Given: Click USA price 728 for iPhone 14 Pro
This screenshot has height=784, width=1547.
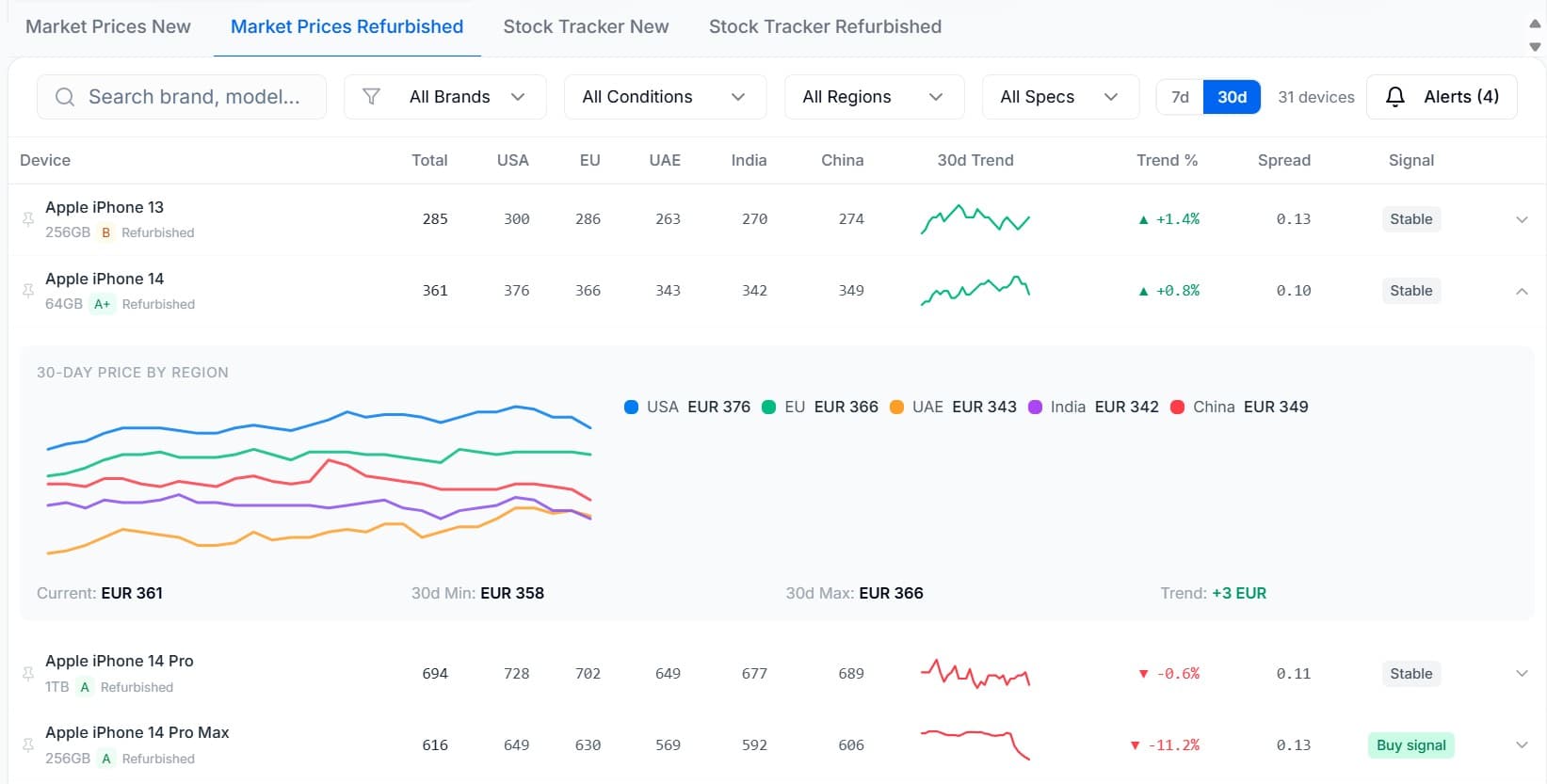Looking at the screenshot, I should (x=516, y=674).
